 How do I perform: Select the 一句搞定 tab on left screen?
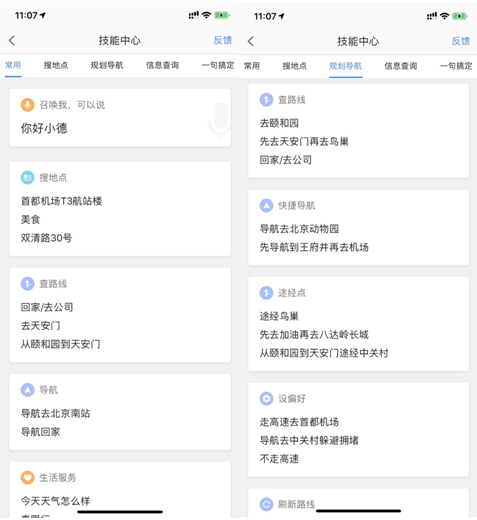pyautogui.click(x=218, y=65)
